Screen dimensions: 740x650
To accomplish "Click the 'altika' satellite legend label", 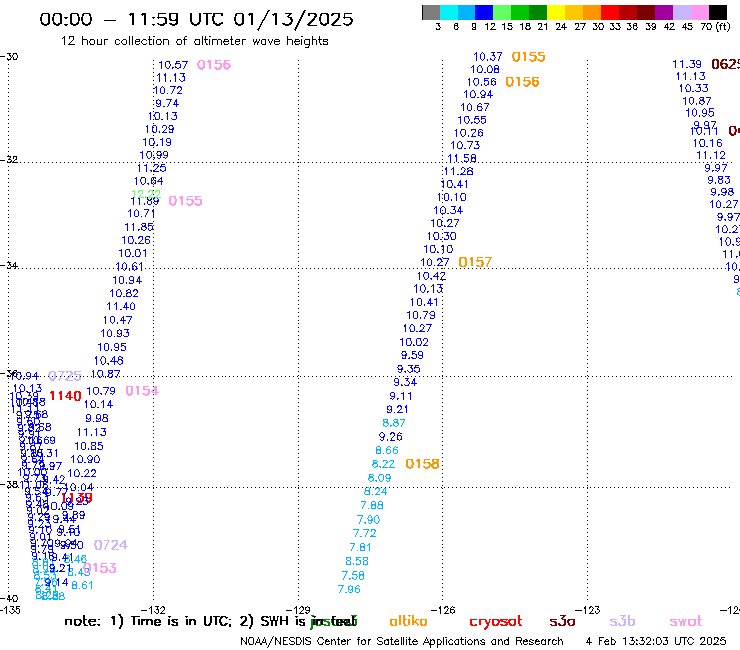I will coord(408,621).
